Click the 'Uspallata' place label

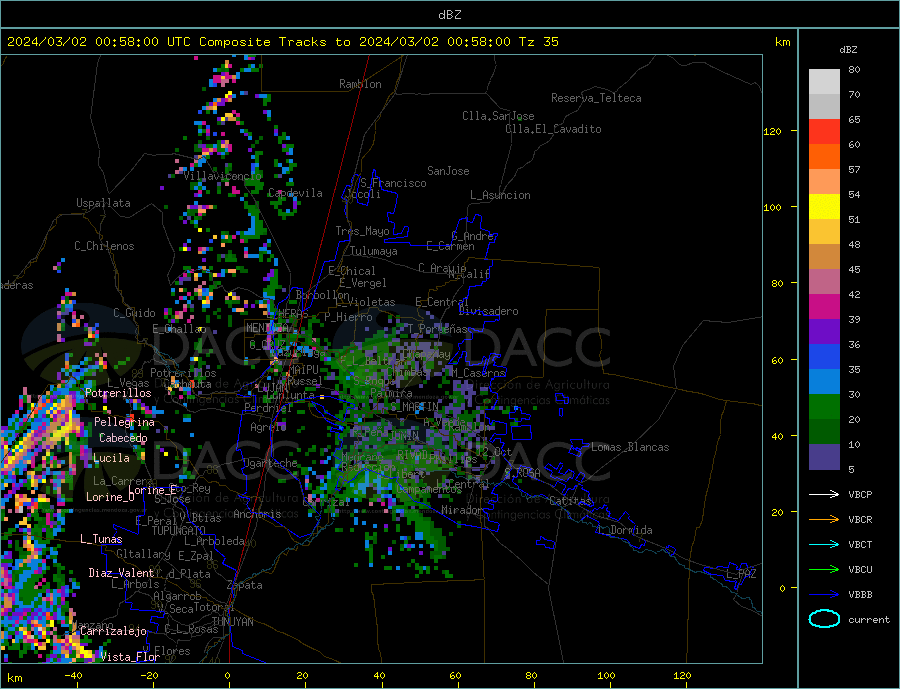[x=103, y=203]
